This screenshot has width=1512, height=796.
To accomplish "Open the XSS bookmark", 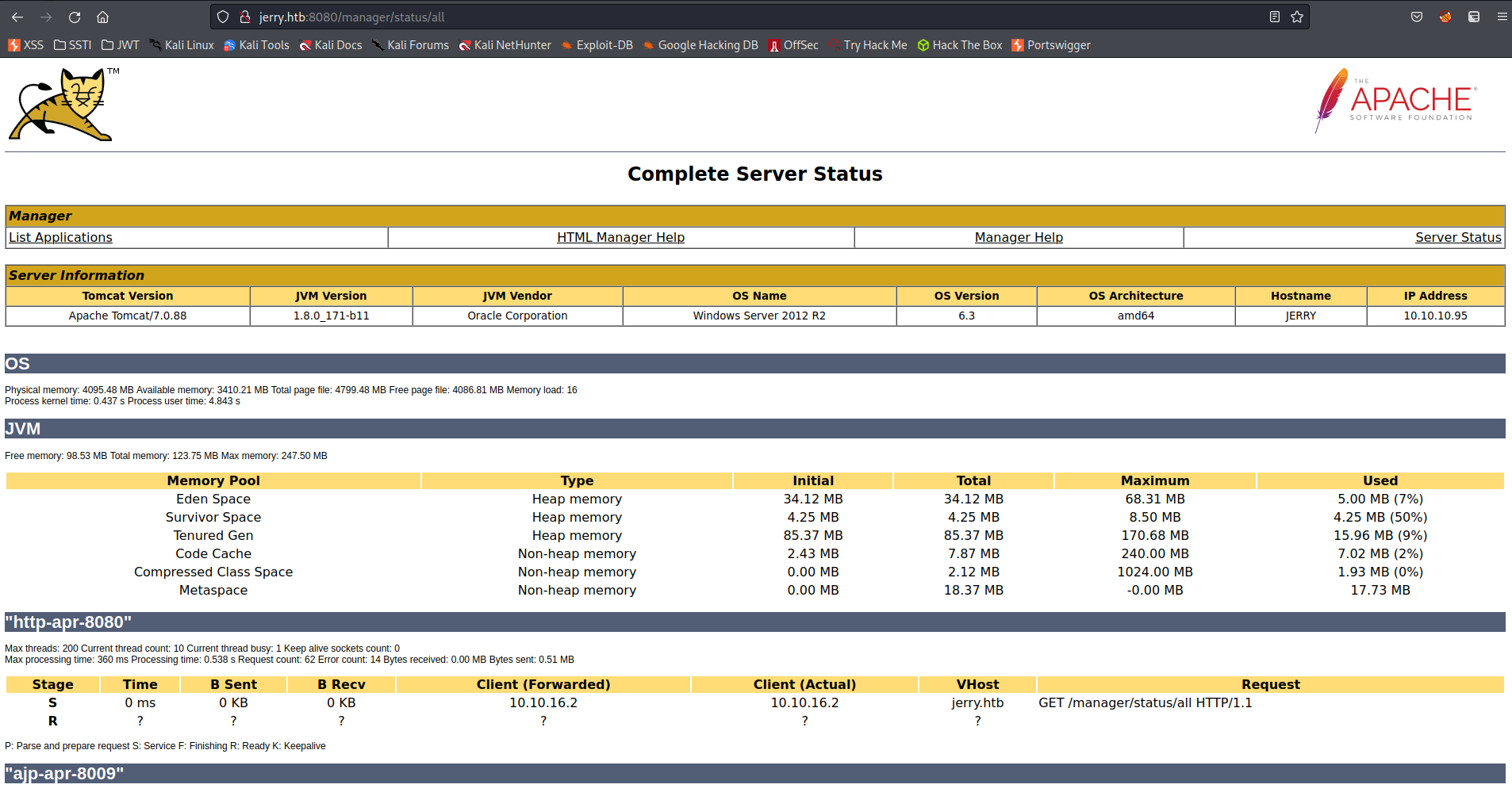I will tap(25, 45).
